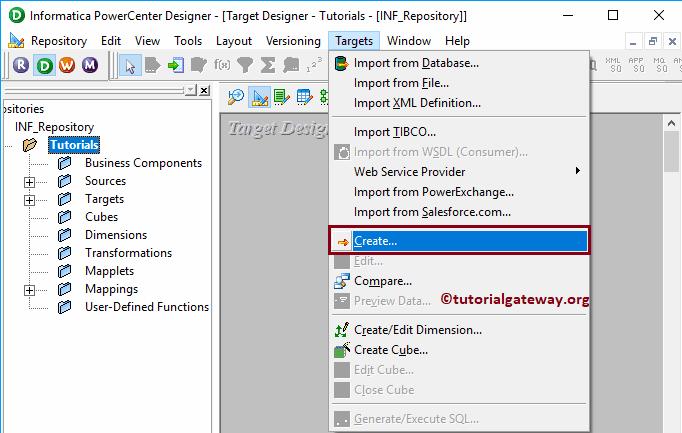Select Transformations in the tree
This screenshot has height=433, width=682.
[x=128, y=253]
